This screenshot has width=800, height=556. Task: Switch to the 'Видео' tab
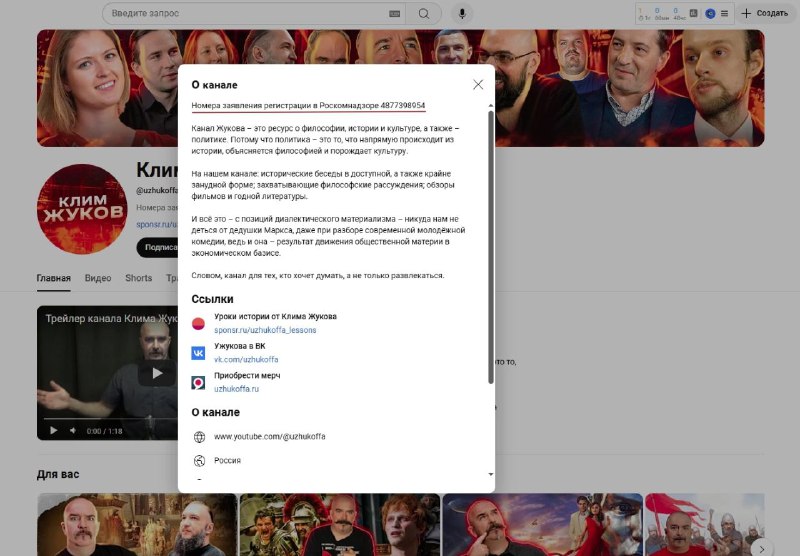click(98, 278)
